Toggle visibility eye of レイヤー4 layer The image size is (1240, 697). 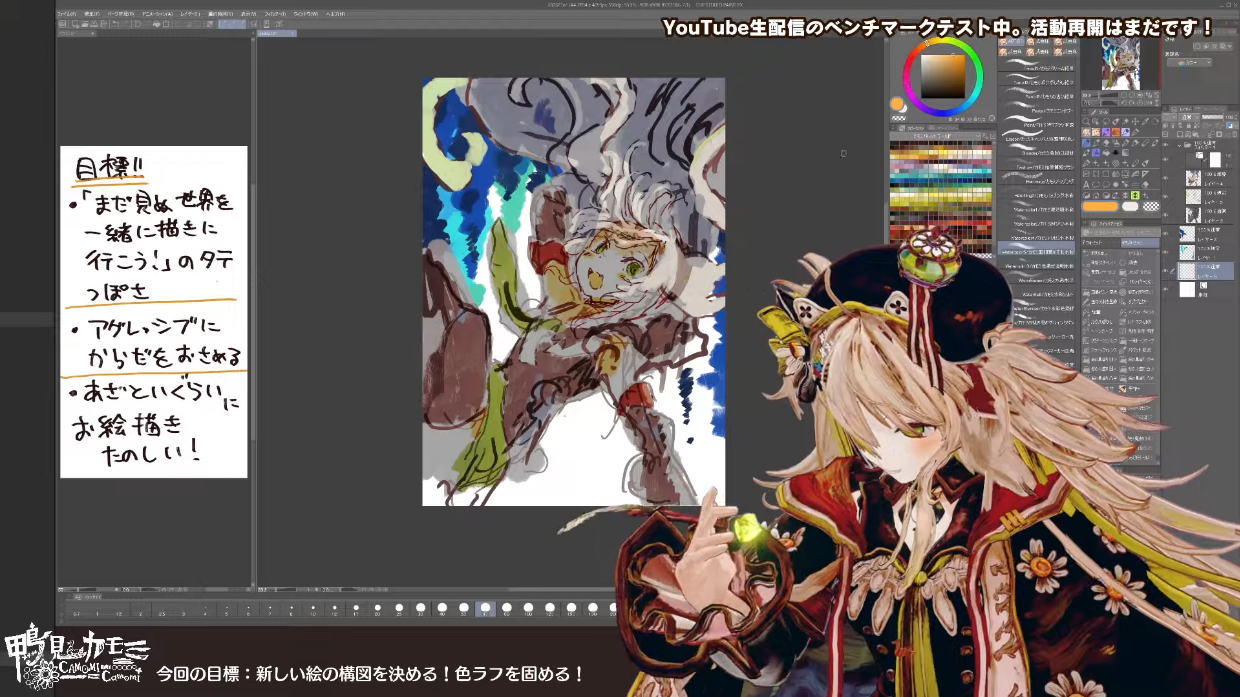[1165, 178]
